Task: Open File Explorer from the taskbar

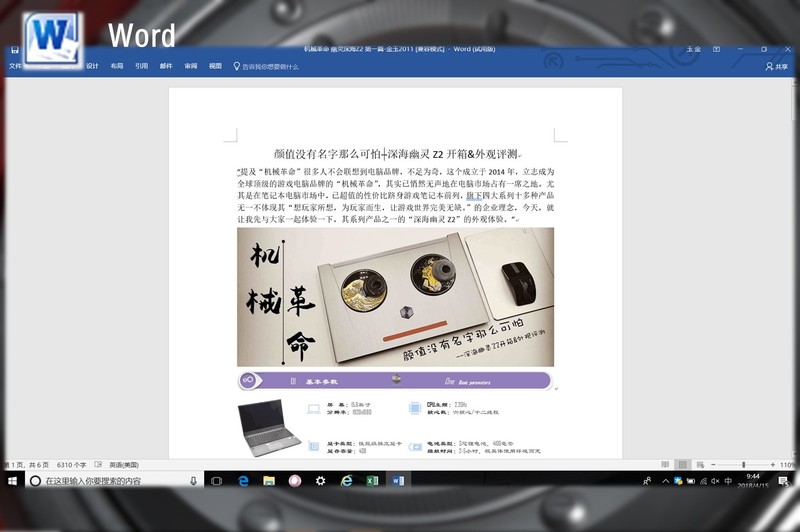Action: click(x=269, y=480)
